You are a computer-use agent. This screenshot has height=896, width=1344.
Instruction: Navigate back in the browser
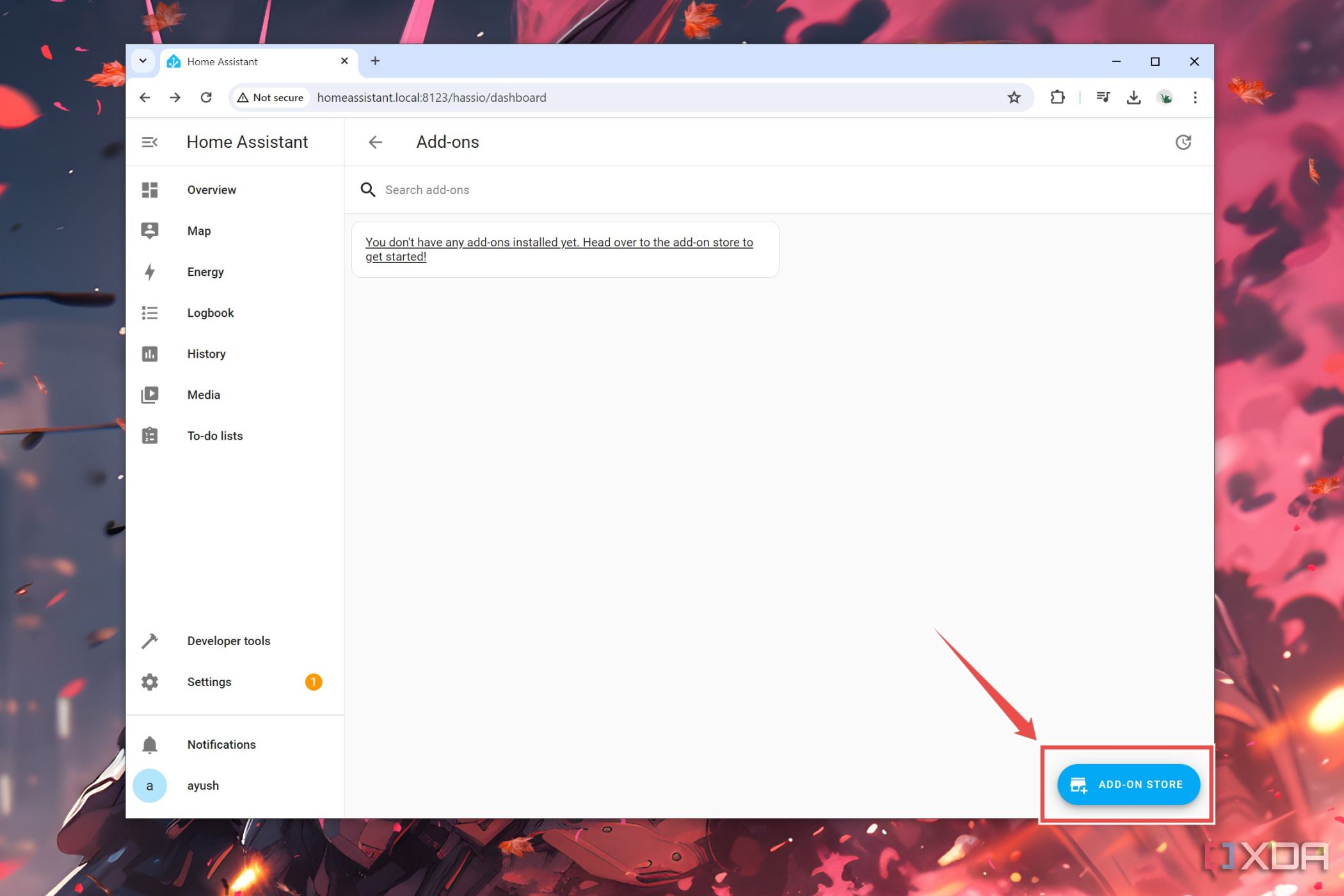[x=145, y=97]
